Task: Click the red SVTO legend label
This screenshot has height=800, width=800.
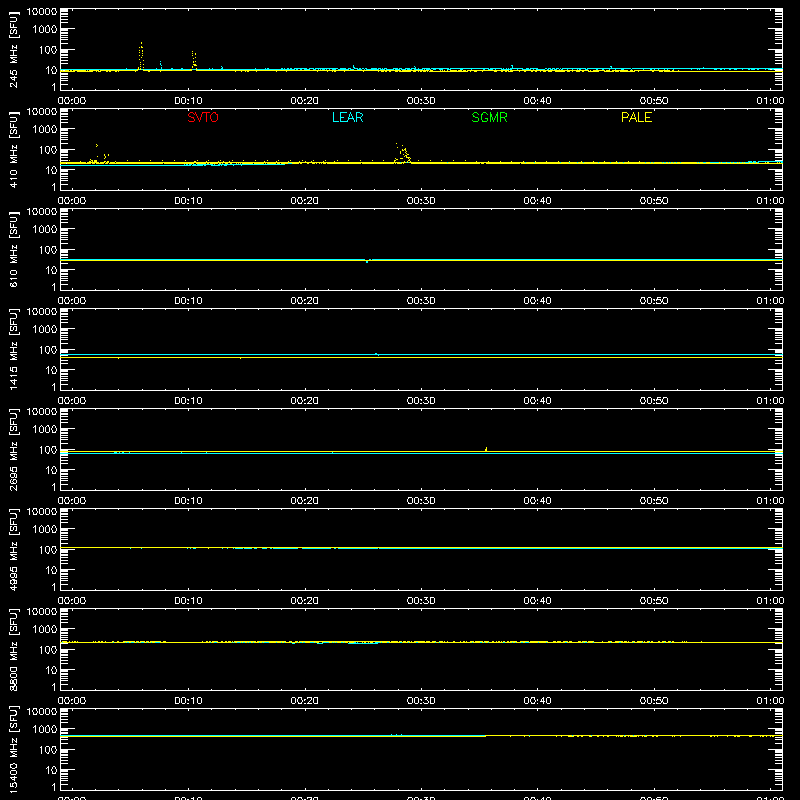Action: (x=203, y=117)
